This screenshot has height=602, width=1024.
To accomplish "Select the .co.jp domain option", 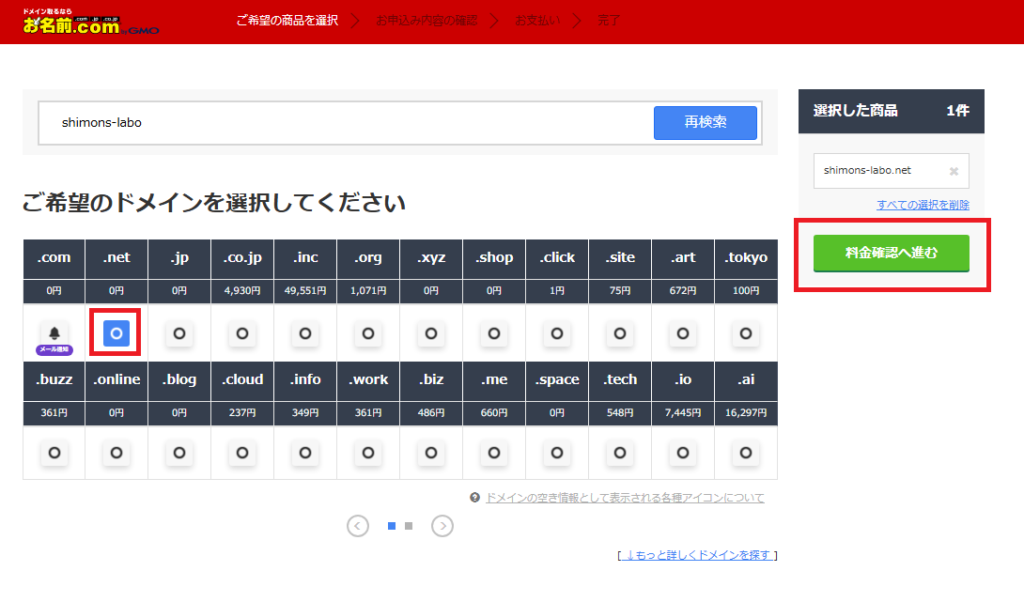I will [242, 333].
